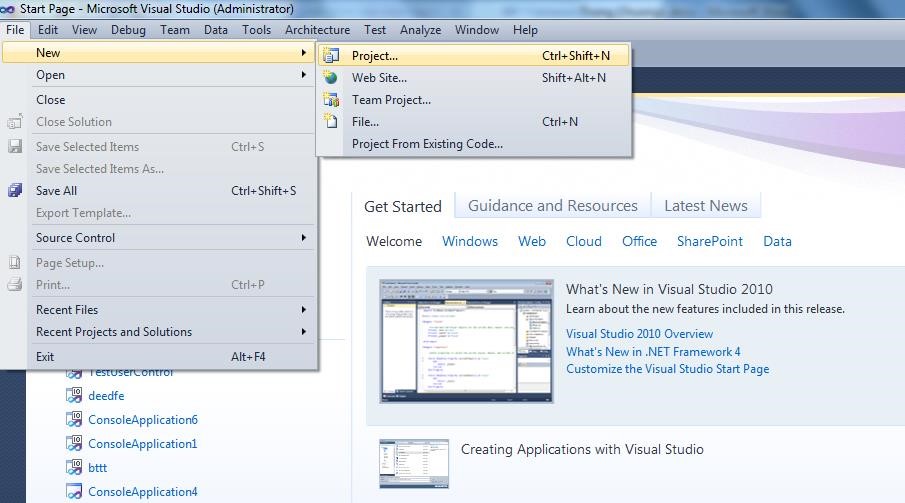Viewport: 905px width, 503px height.
Task: Click the New File icon
Action: pyautogui.click(x=331, y=122)
